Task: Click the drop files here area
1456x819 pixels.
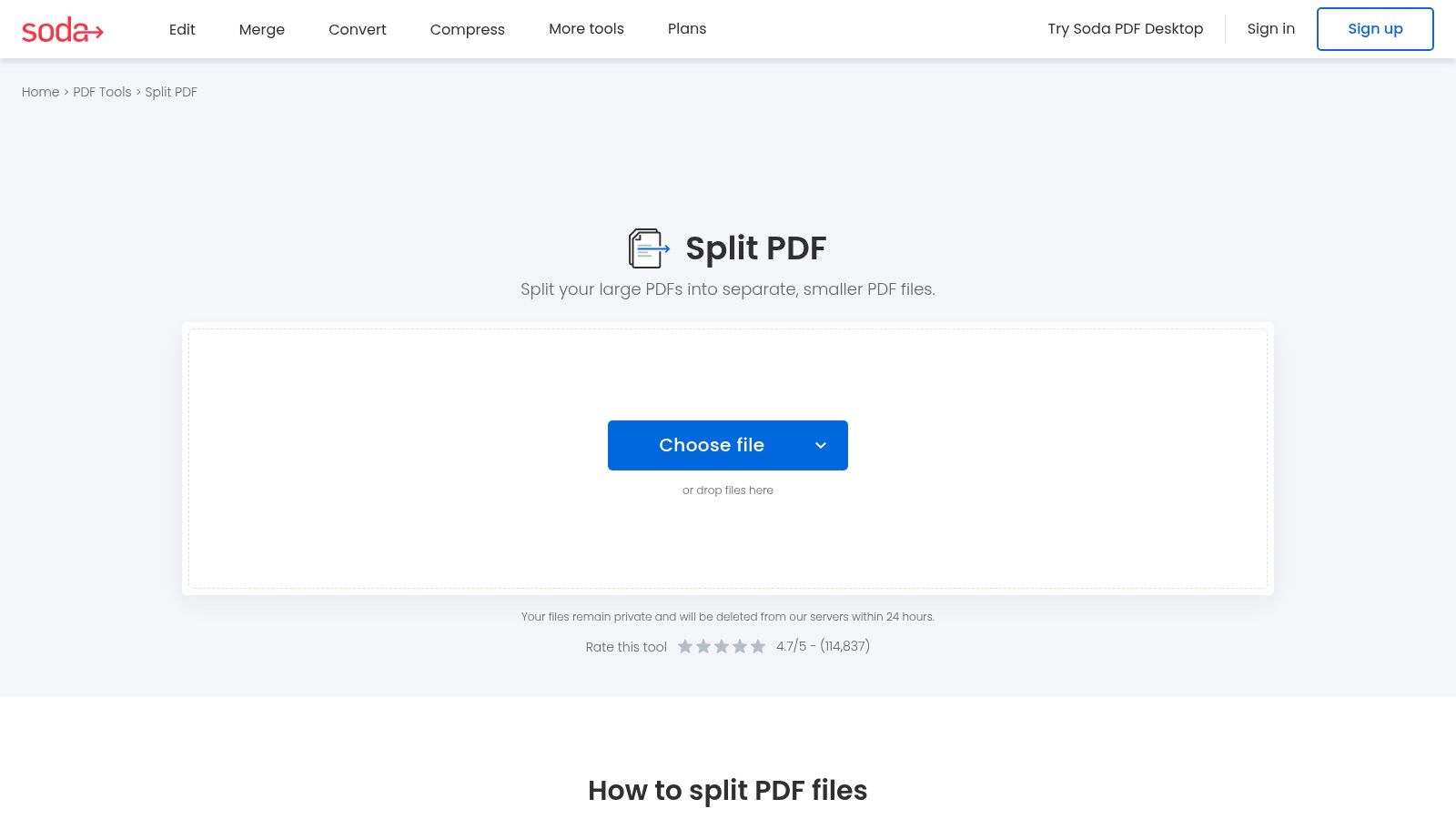Action: (x=727, y=490)
